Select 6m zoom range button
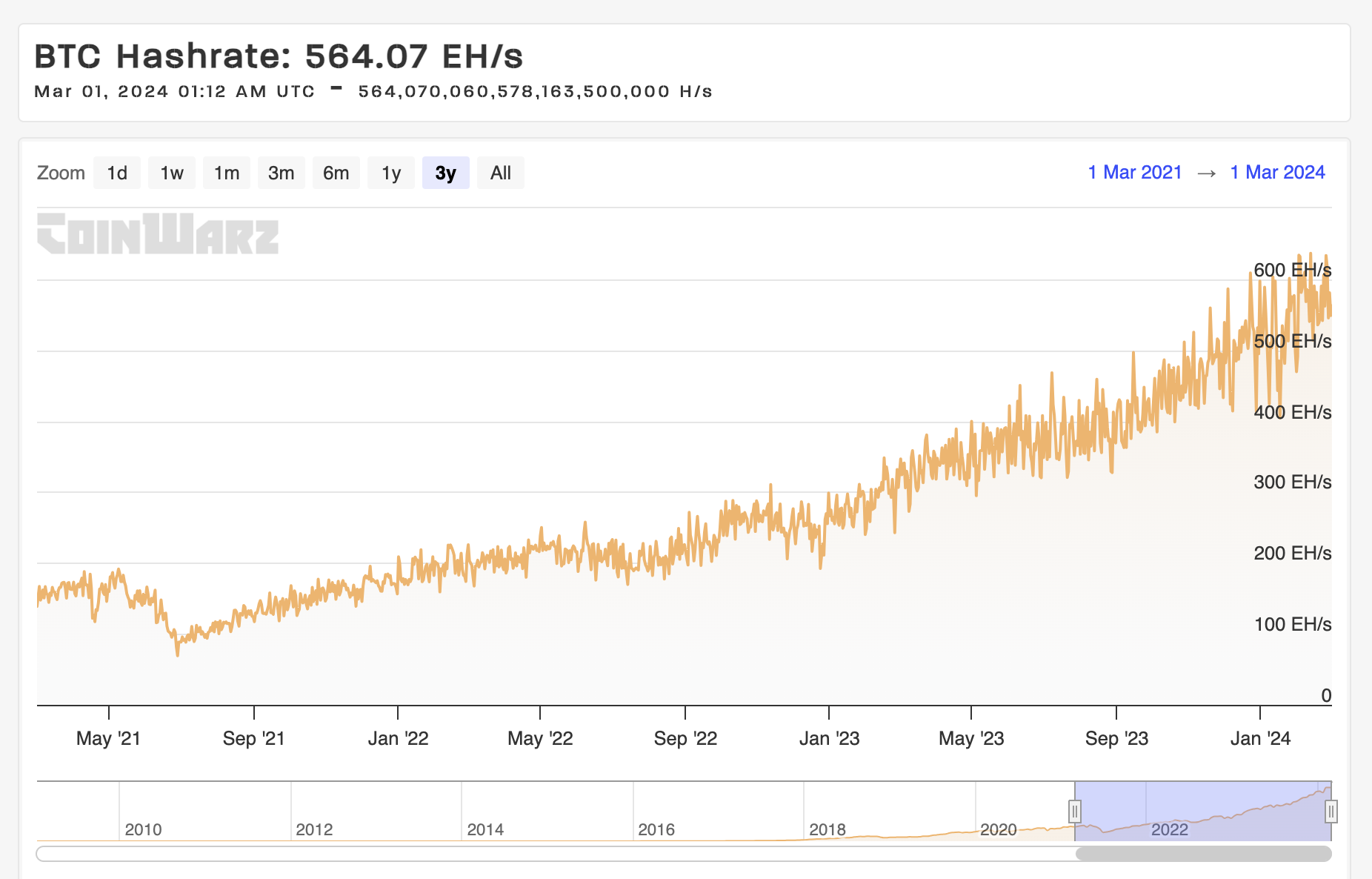This screenshot has width=1372, height=879. coord(336,173)
